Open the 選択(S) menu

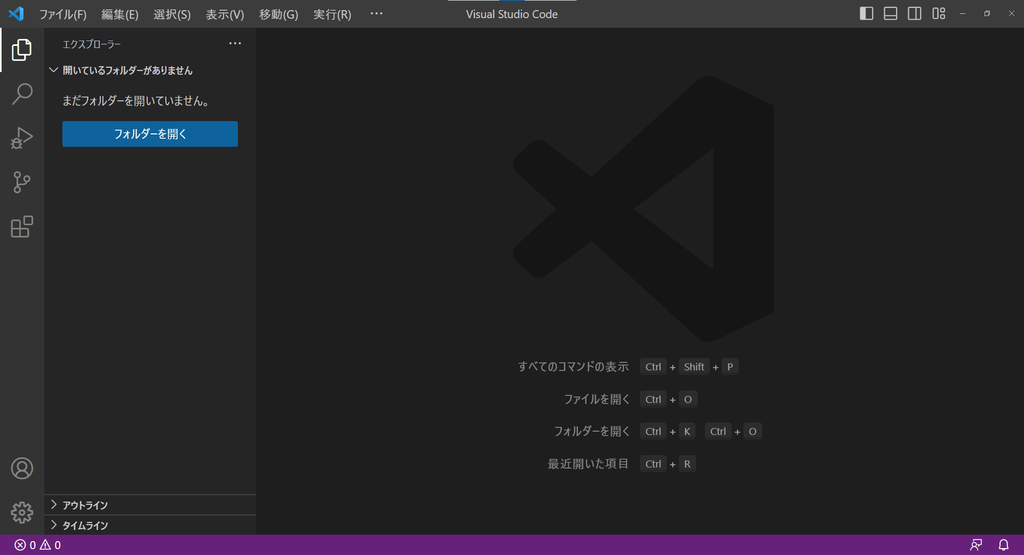(172, 14)
